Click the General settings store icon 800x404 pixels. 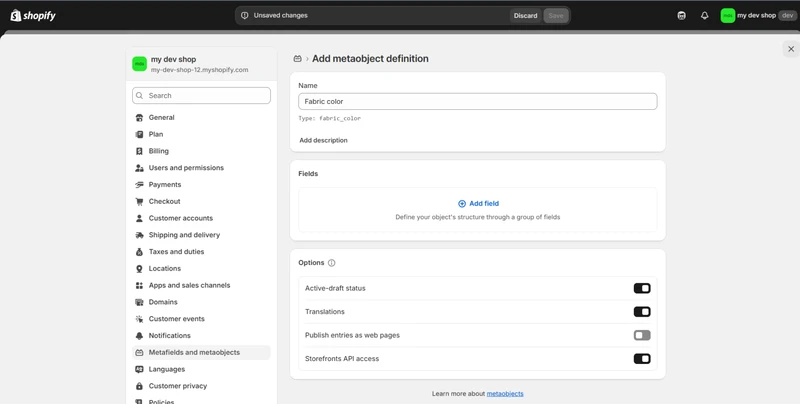(x=139, y=117)
